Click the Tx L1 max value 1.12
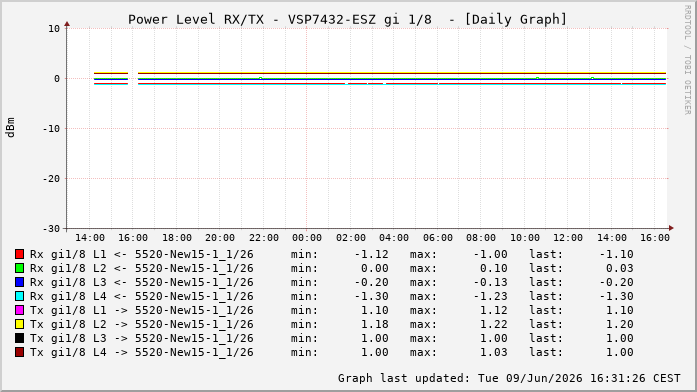697x392 pixels. click(493, 311)
